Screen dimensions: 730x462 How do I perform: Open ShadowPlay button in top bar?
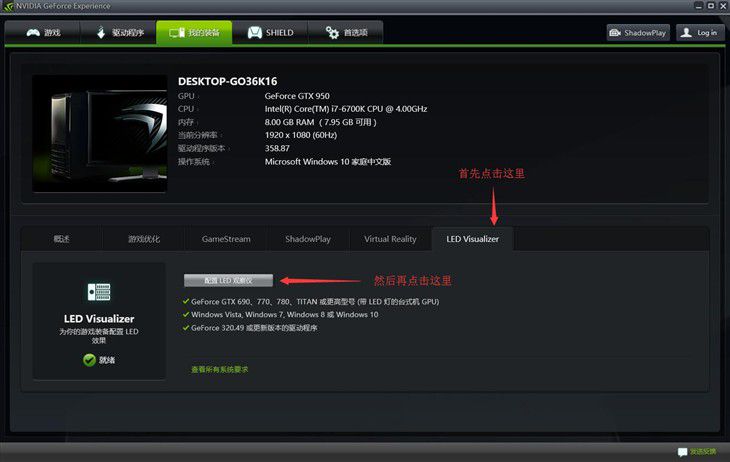638,33
